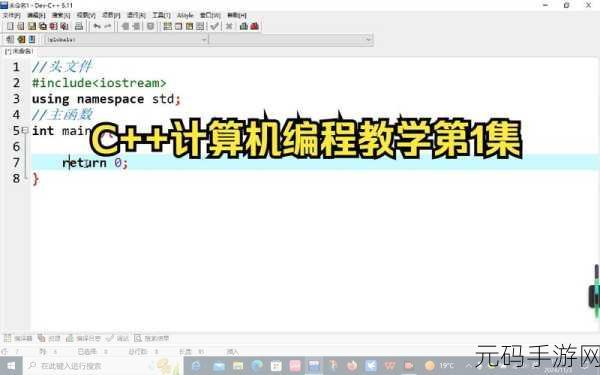The image size is (600, 375).
Task: Click the Dev-C++ taskbar icon
Action: click(x=314, y=366)
